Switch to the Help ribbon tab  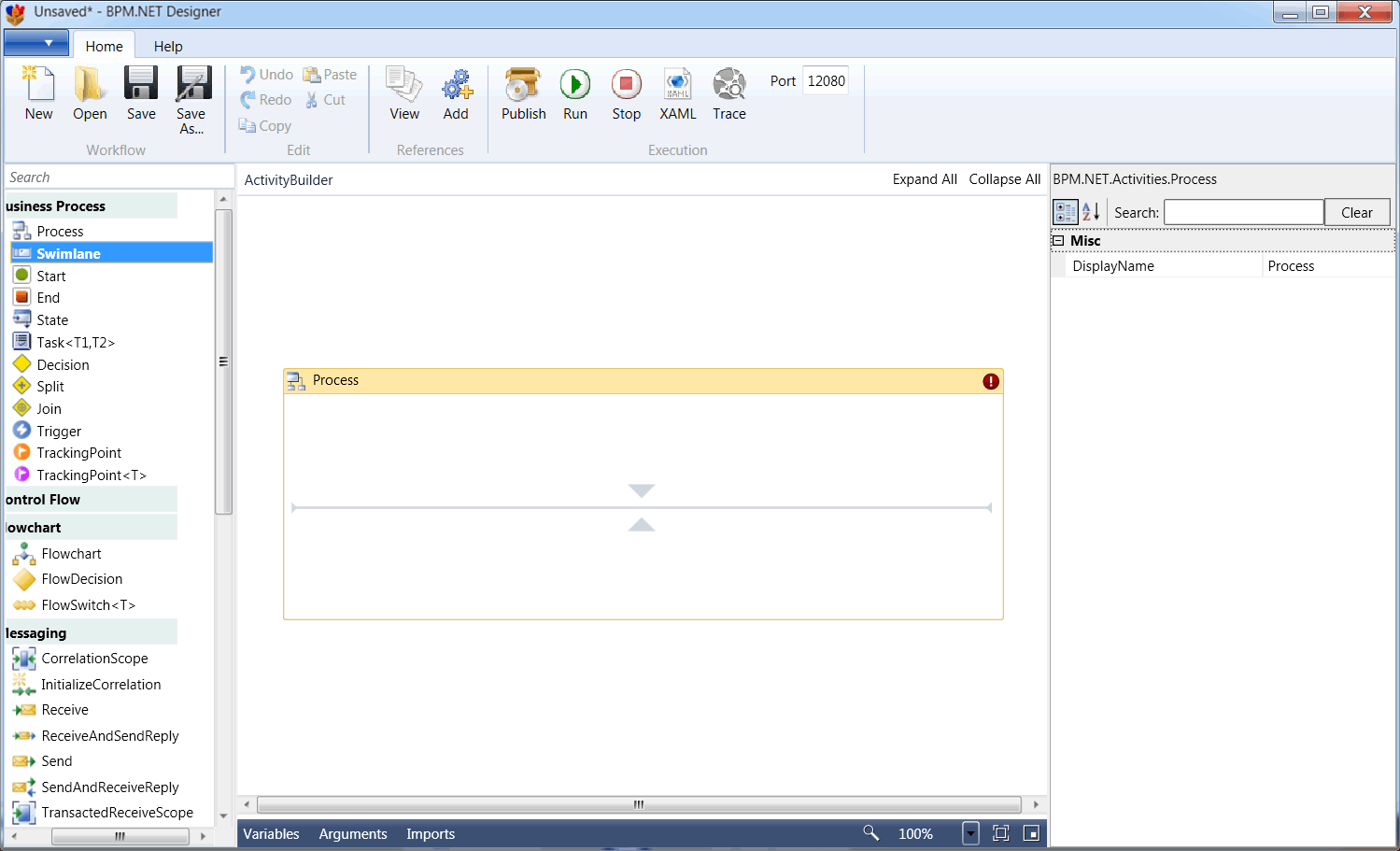(168, 46)
